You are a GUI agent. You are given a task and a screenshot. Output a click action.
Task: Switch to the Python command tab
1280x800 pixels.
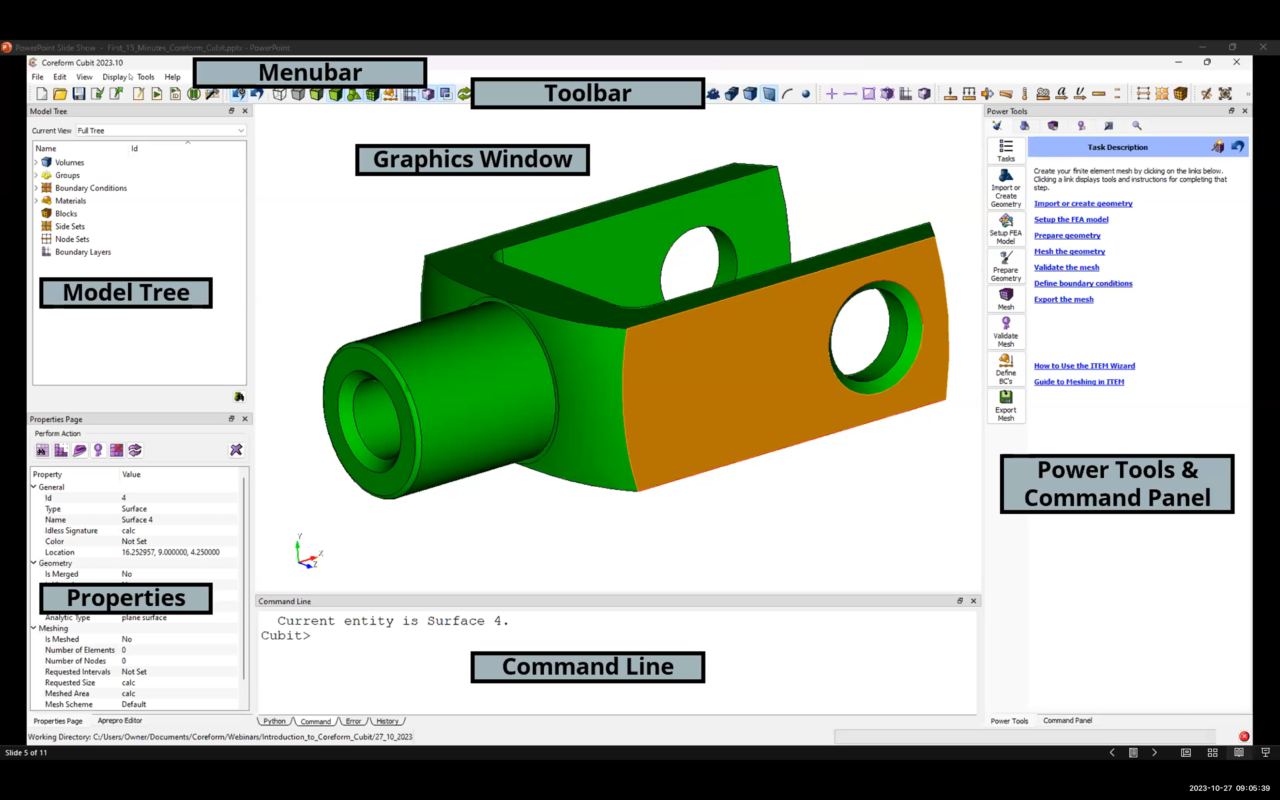click(x=275, y=721)
